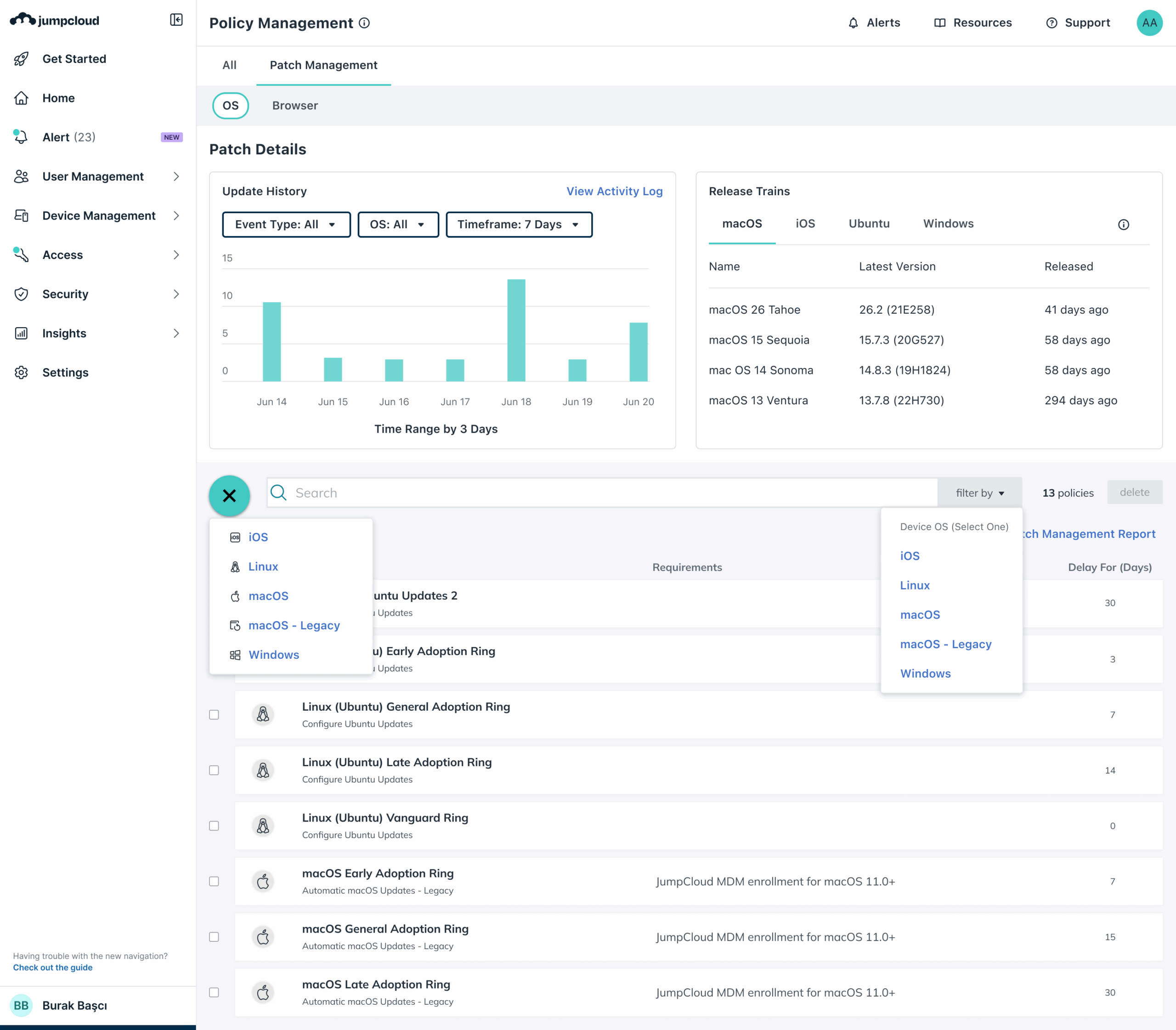
Task: Open the View Activity Log link
Action: coord(614,192)
